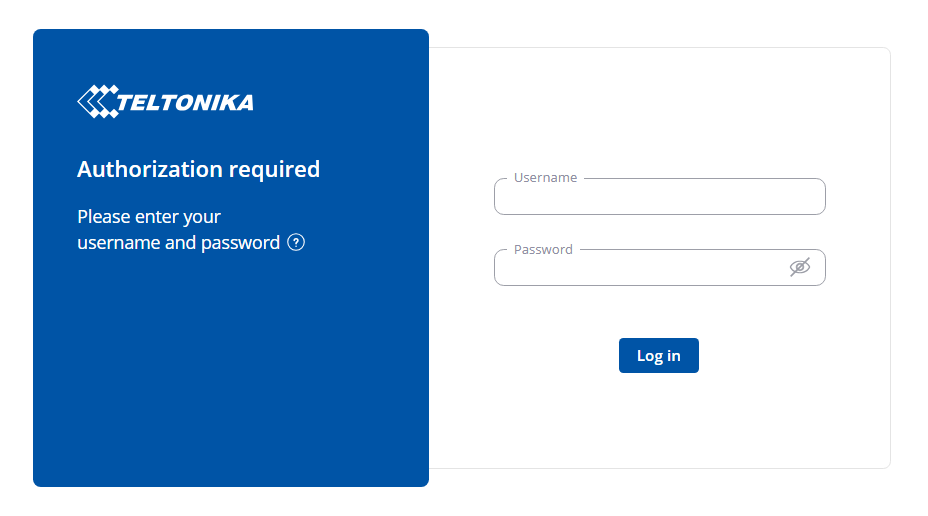The height and width of the screenshot is (516, 928).
Task: Click the Authorization required heading
Action: [x=198, y=169]
